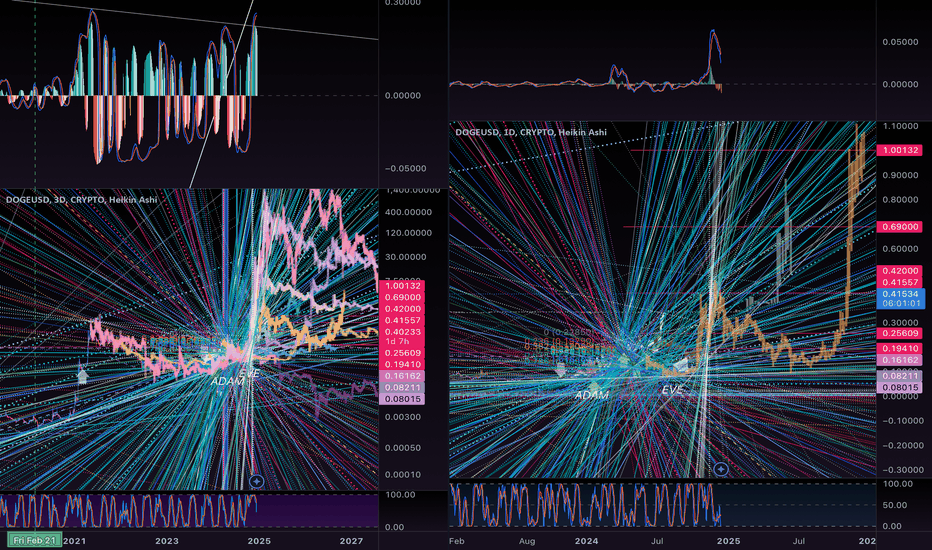The height and width of the screenshot is (550, 932).
Task: Click the Feb label on the 1D time axis
Action: tap(456, 541)
